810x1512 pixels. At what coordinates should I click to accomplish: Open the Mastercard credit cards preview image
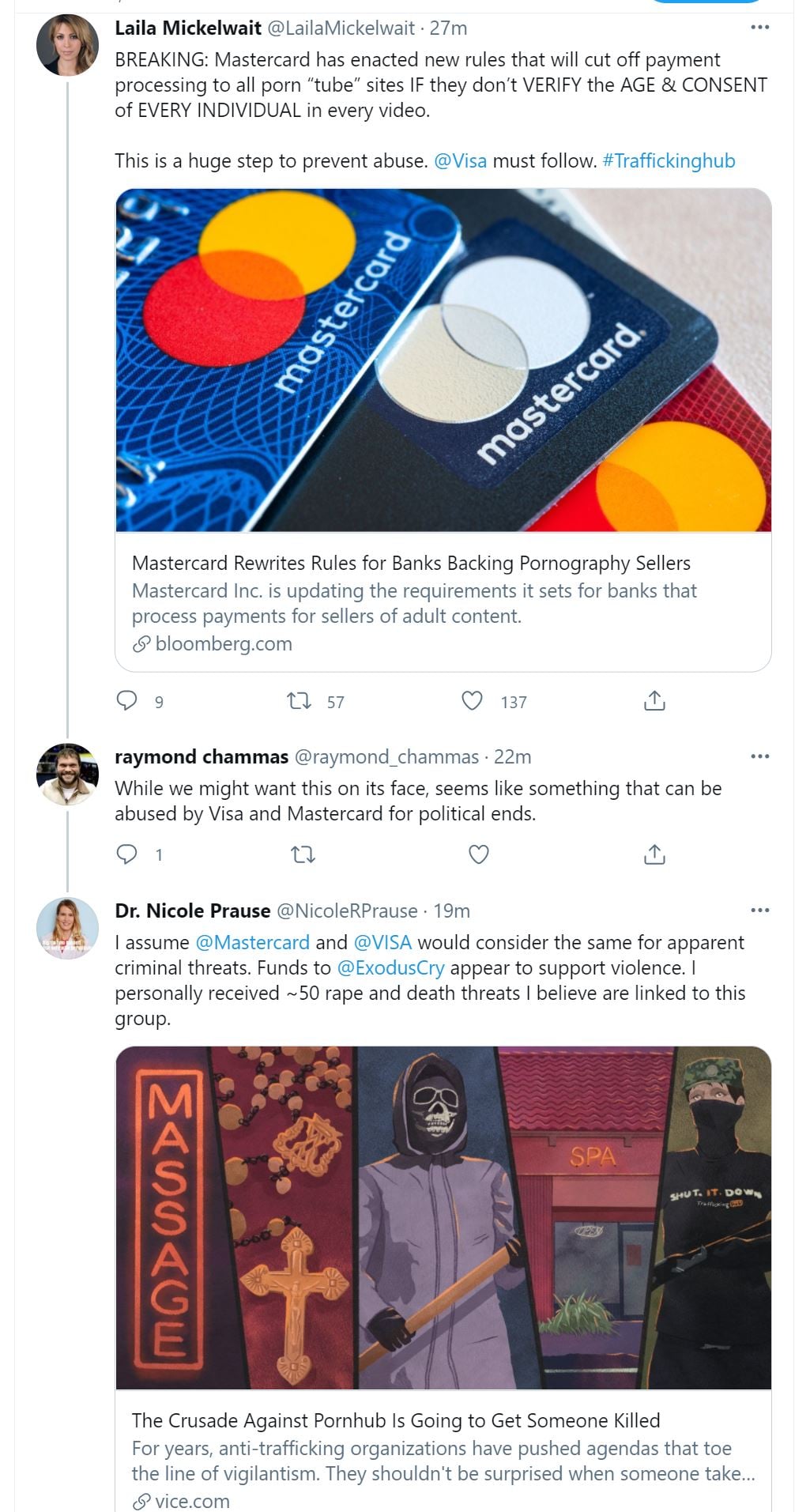(x=443, y=360)
